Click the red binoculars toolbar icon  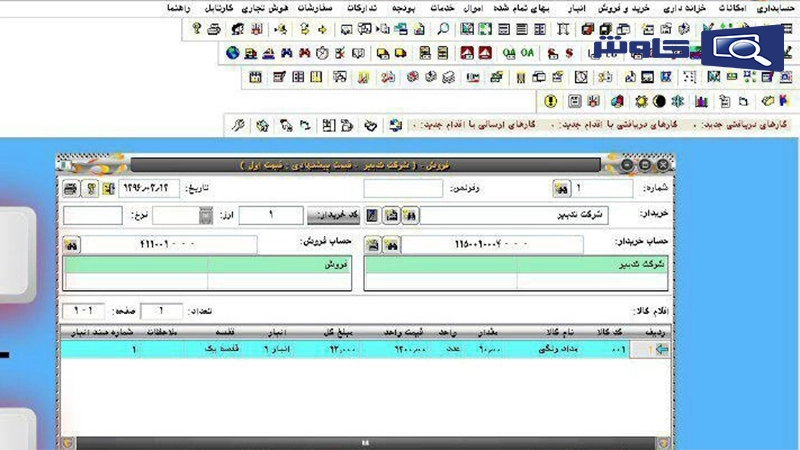tap(305, 53)
